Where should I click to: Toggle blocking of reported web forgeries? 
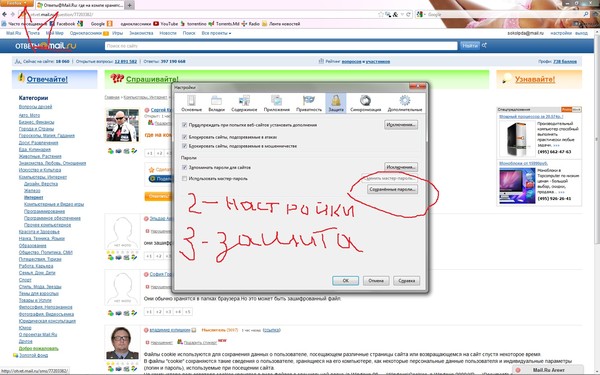coord(184,146)
